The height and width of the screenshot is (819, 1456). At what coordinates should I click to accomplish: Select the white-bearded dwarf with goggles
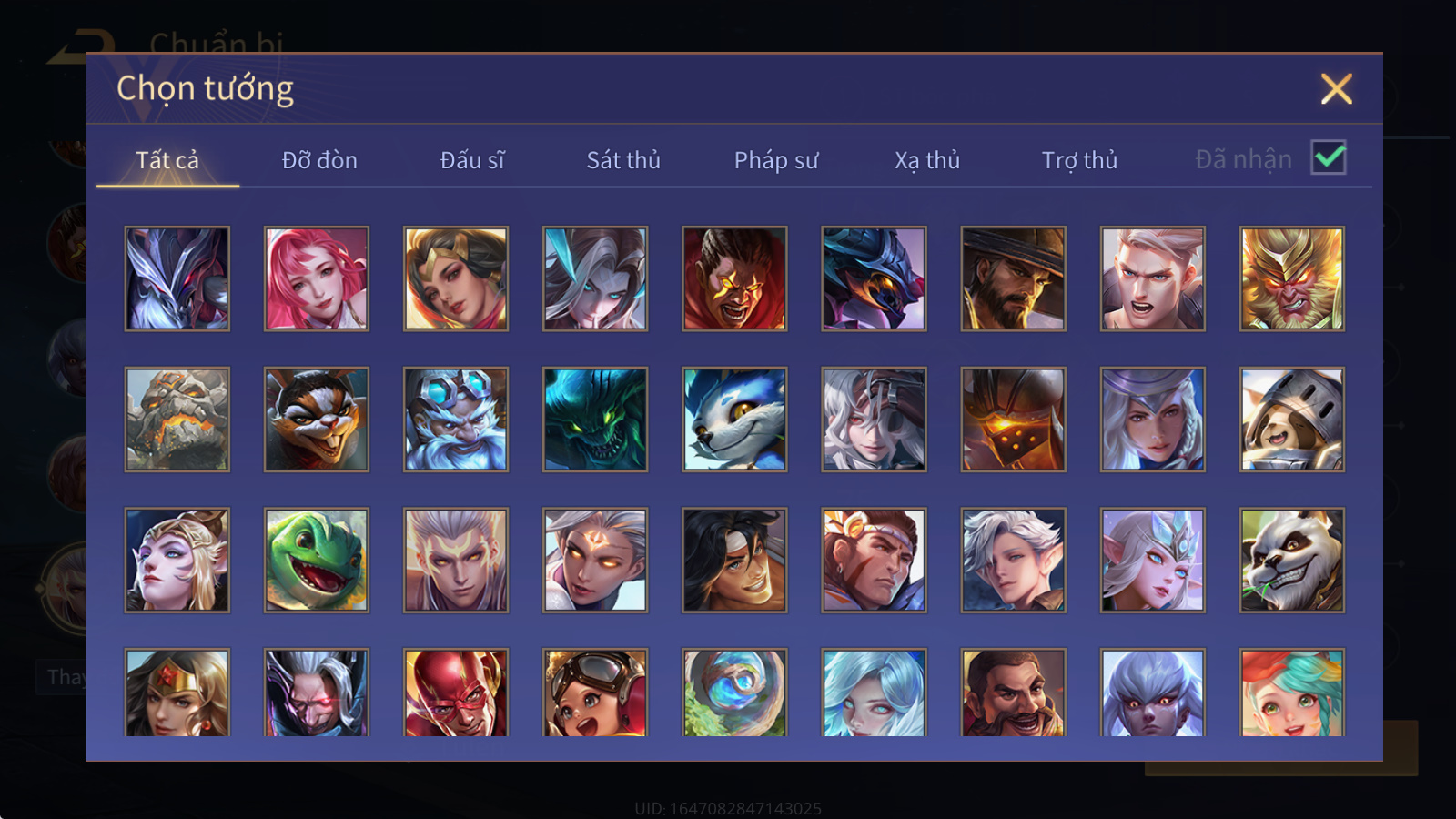point(456,420)
